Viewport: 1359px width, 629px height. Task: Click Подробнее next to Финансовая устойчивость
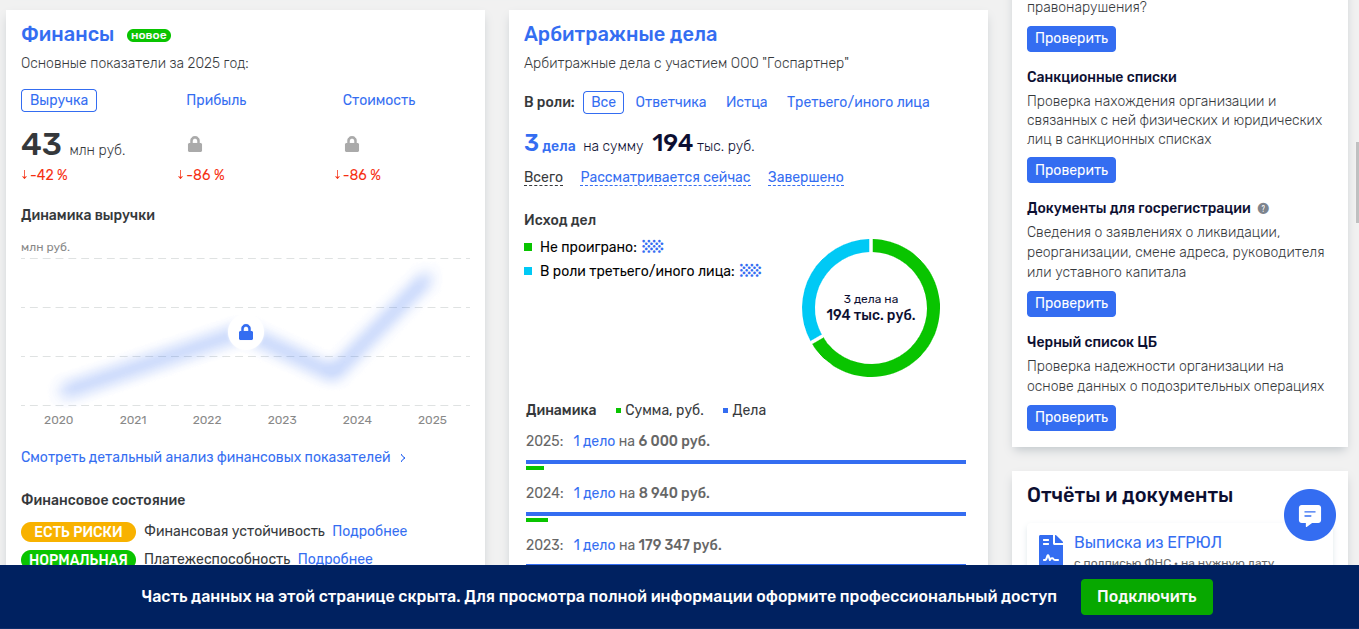pyautogui.click(x=369, y=531)
